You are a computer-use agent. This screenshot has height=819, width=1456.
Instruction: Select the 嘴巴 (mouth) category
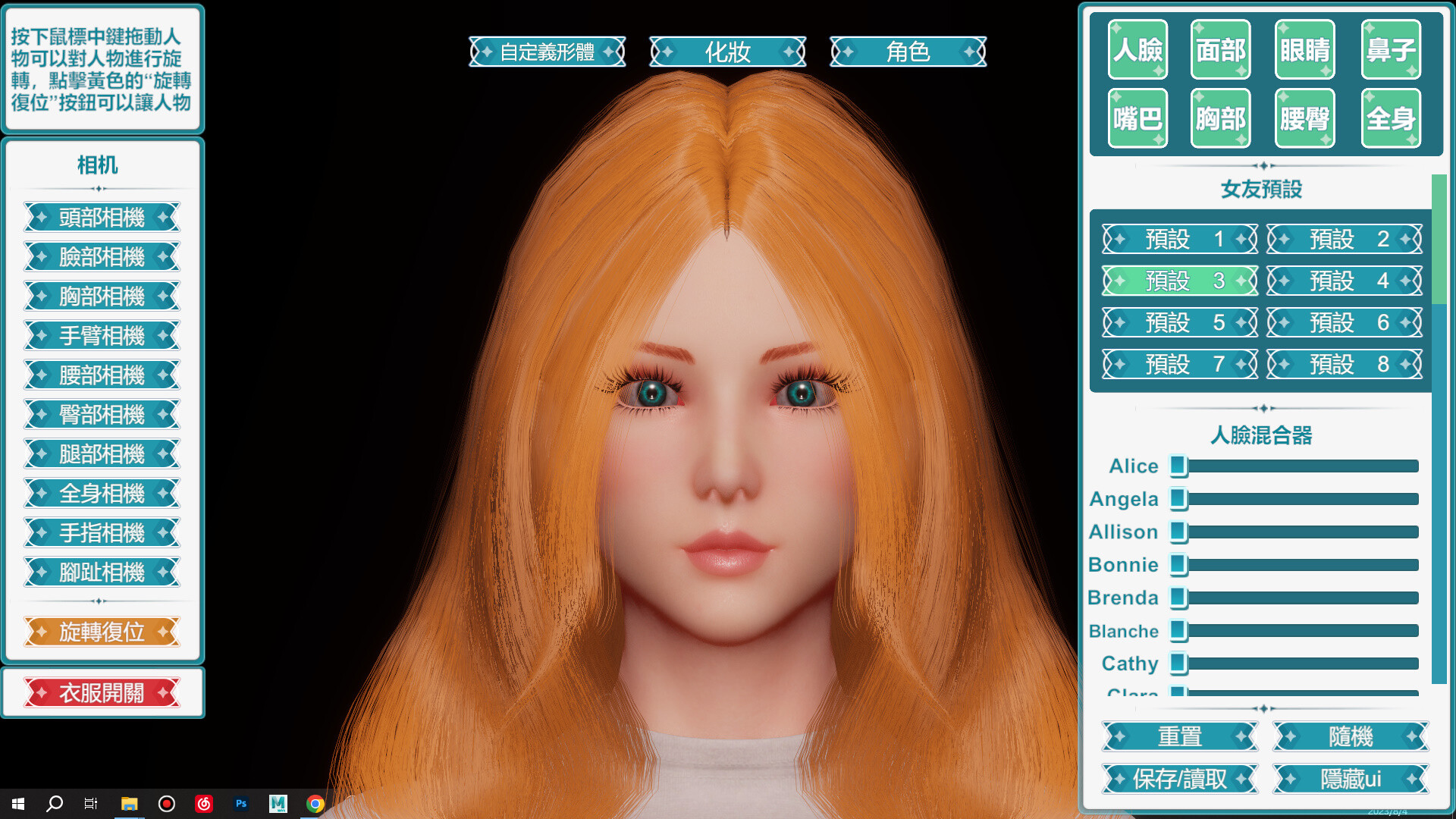[1137, 118]
